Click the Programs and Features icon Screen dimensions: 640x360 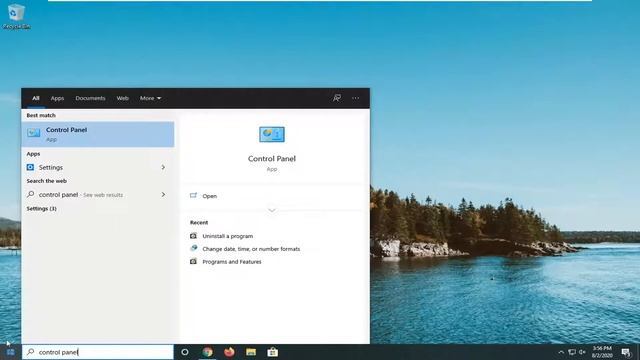tap(193, 261)
